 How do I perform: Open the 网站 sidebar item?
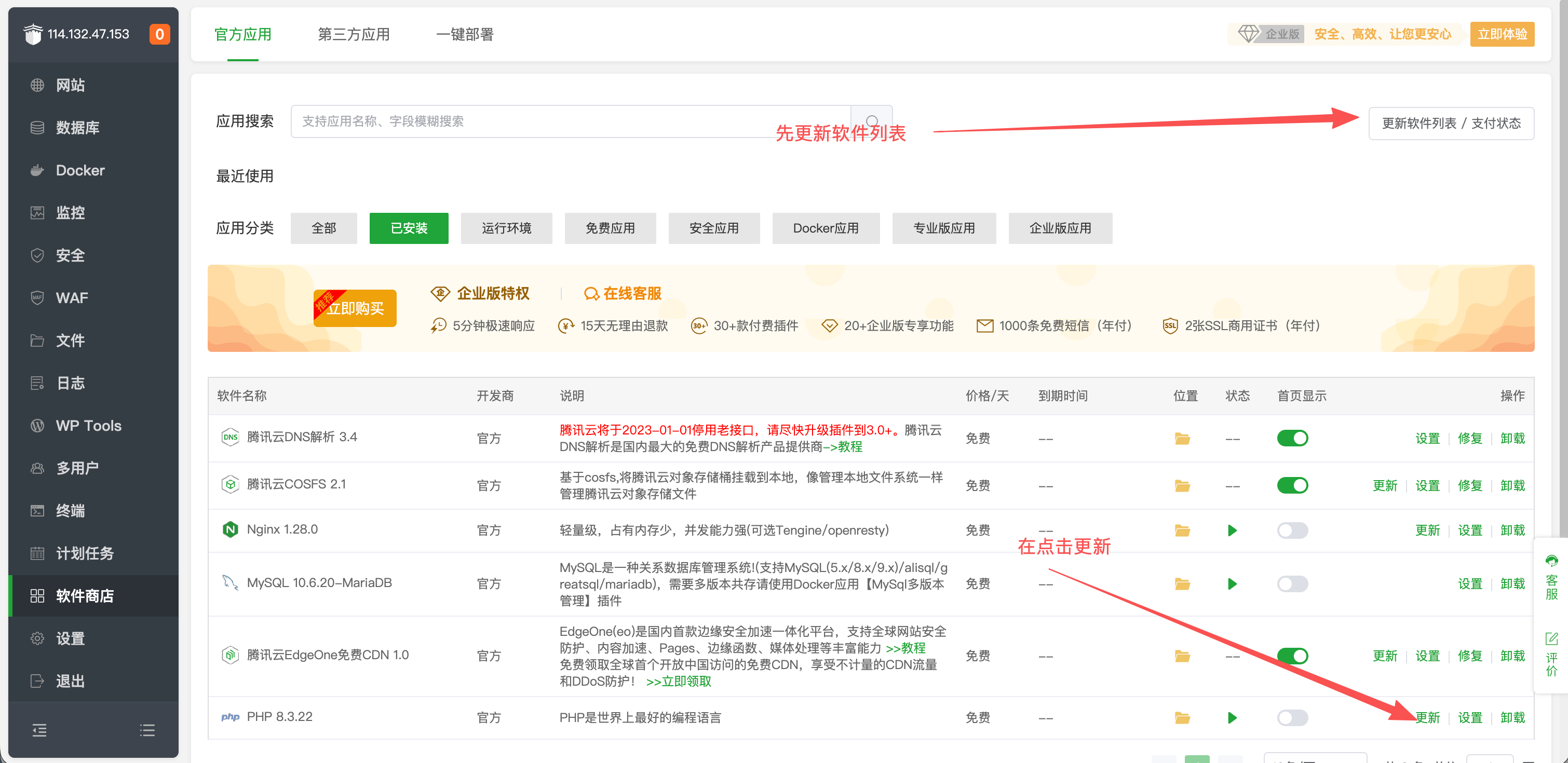(x=93, y=85)
